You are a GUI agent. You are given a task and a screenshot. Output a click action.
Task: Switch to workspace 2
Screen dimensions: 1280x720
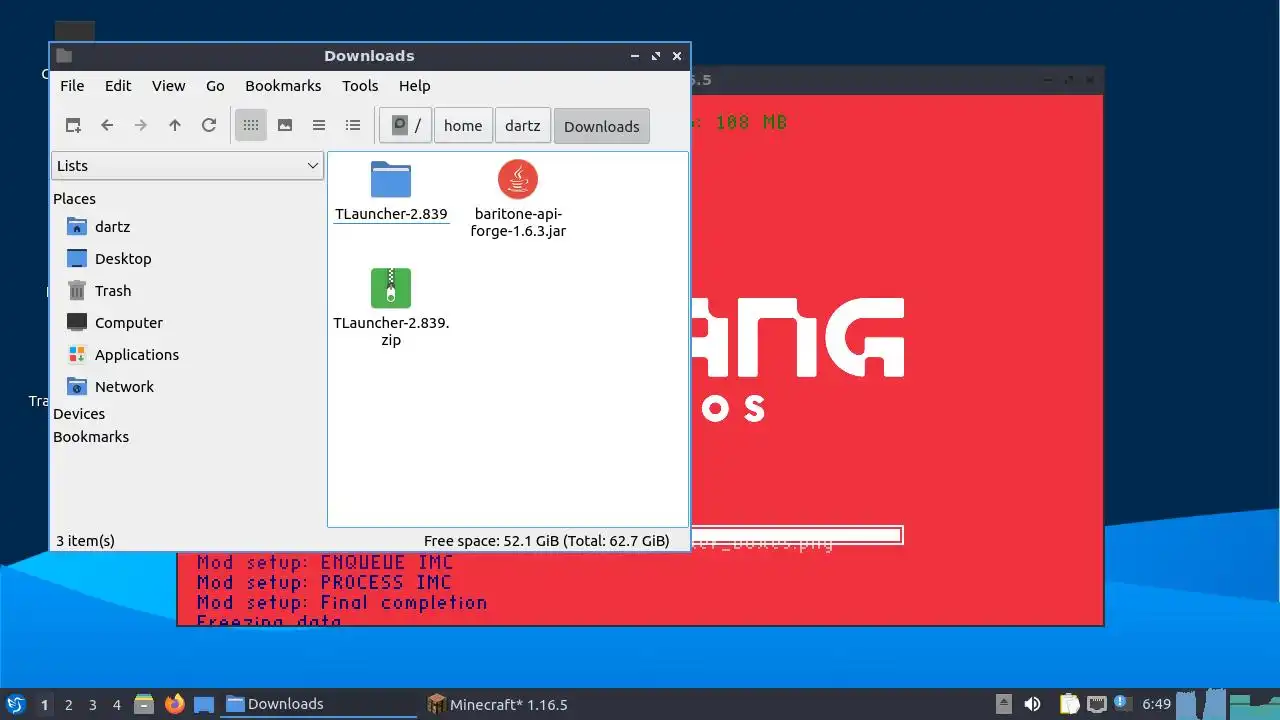[68, 705]
